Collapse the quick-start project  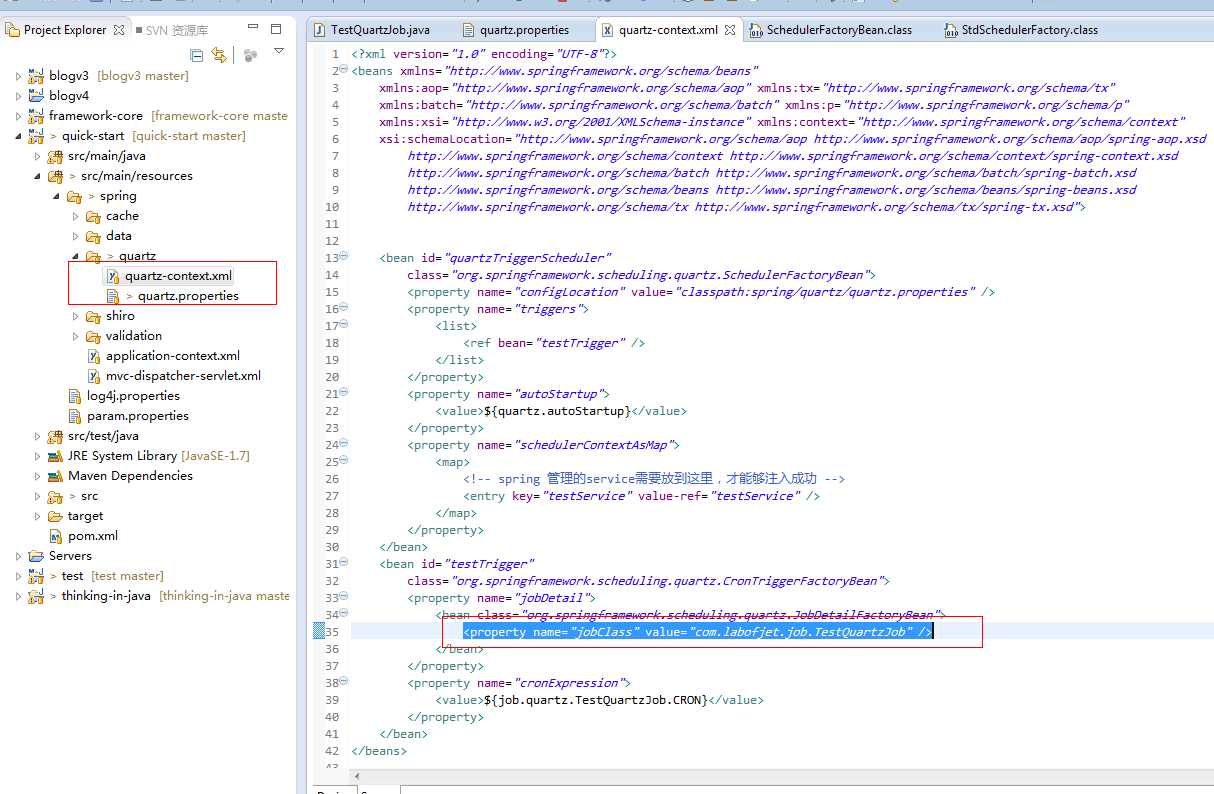pyautogui.click(x=19, y=136)
